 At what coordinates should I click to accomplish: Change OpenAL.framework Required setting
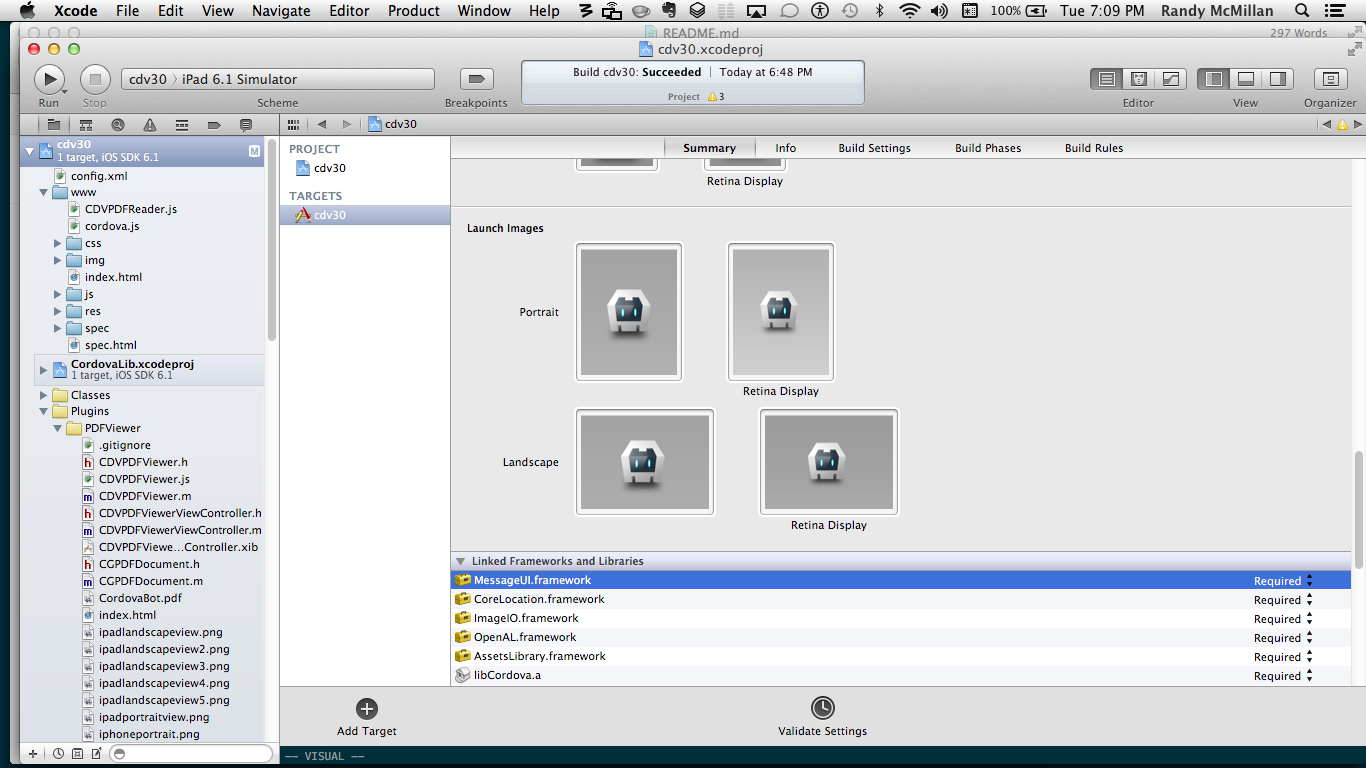[1284, 638]
